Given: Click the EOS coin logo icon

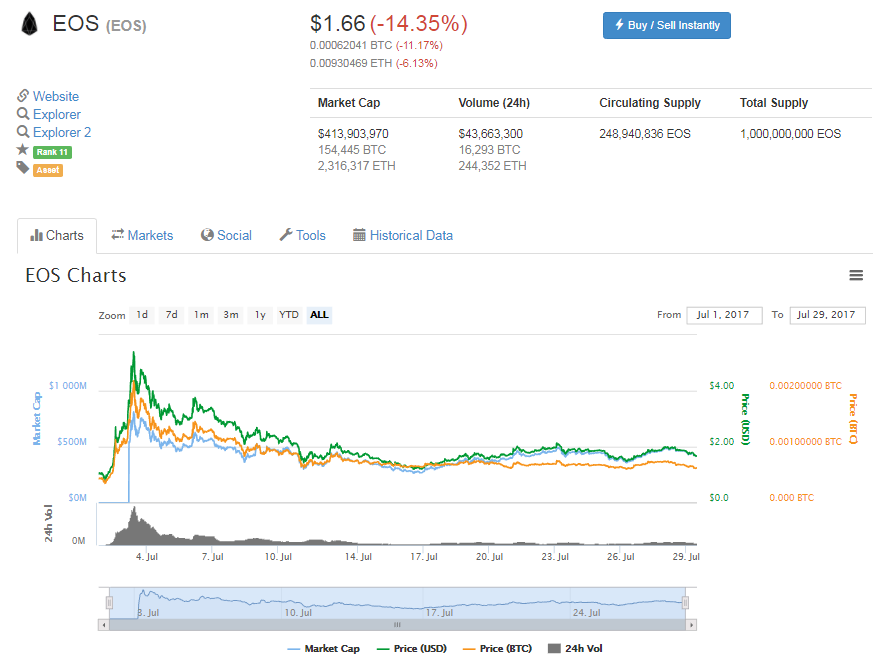Looking at the screenshot, I should pos(29,24).
